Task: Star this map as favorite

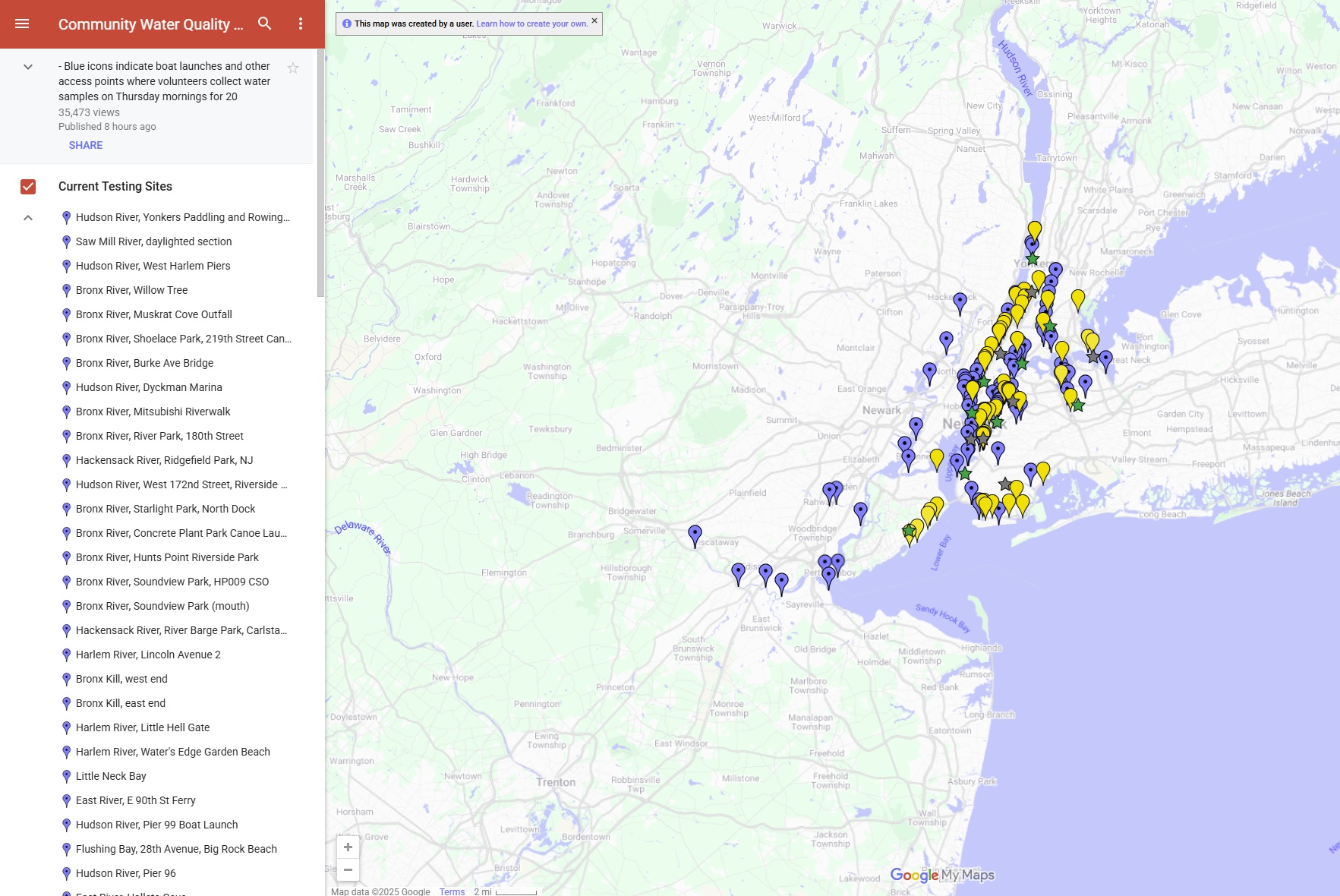Action: (x=293, y=68)
